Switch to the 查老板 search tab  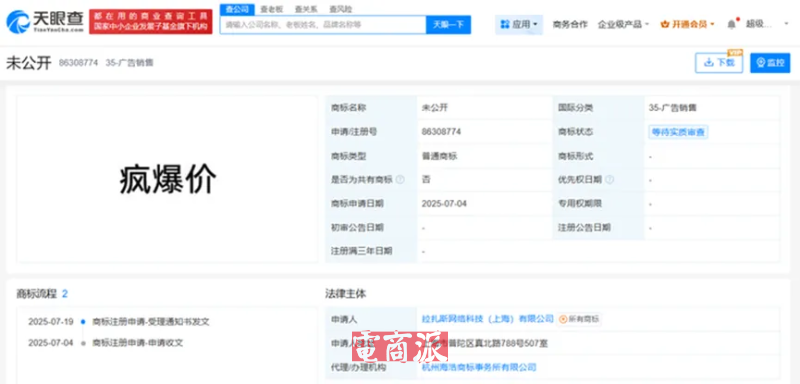[270, 9]
